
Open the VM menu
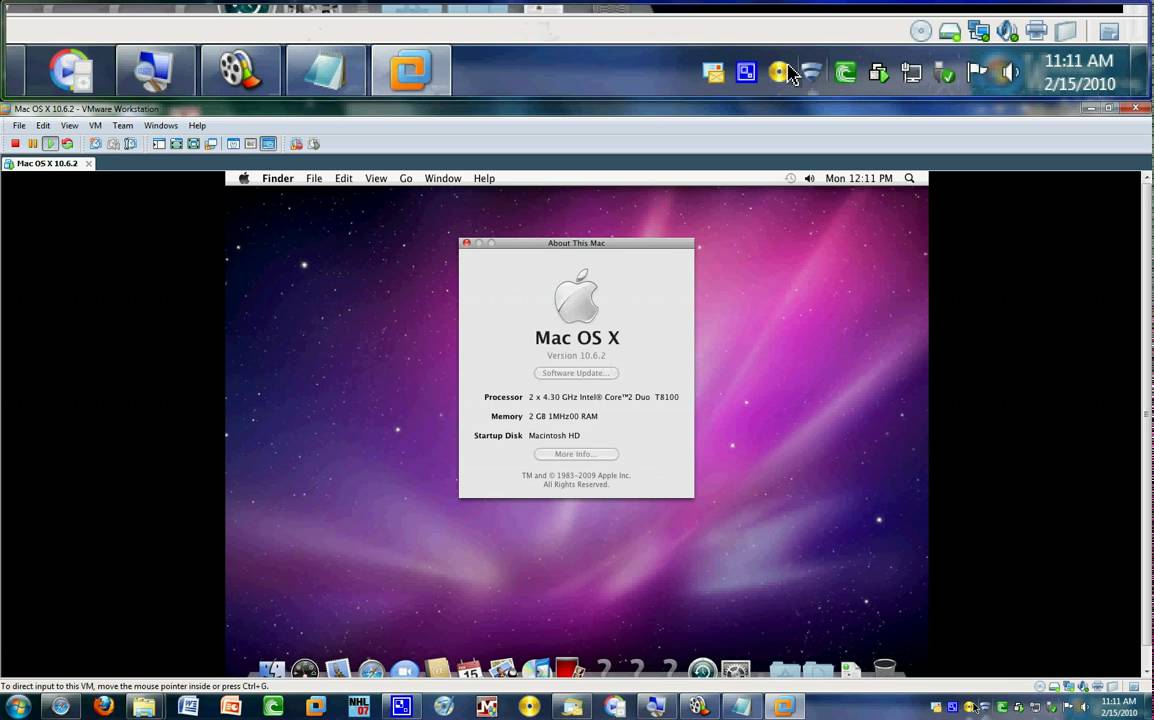pos(95,126)
